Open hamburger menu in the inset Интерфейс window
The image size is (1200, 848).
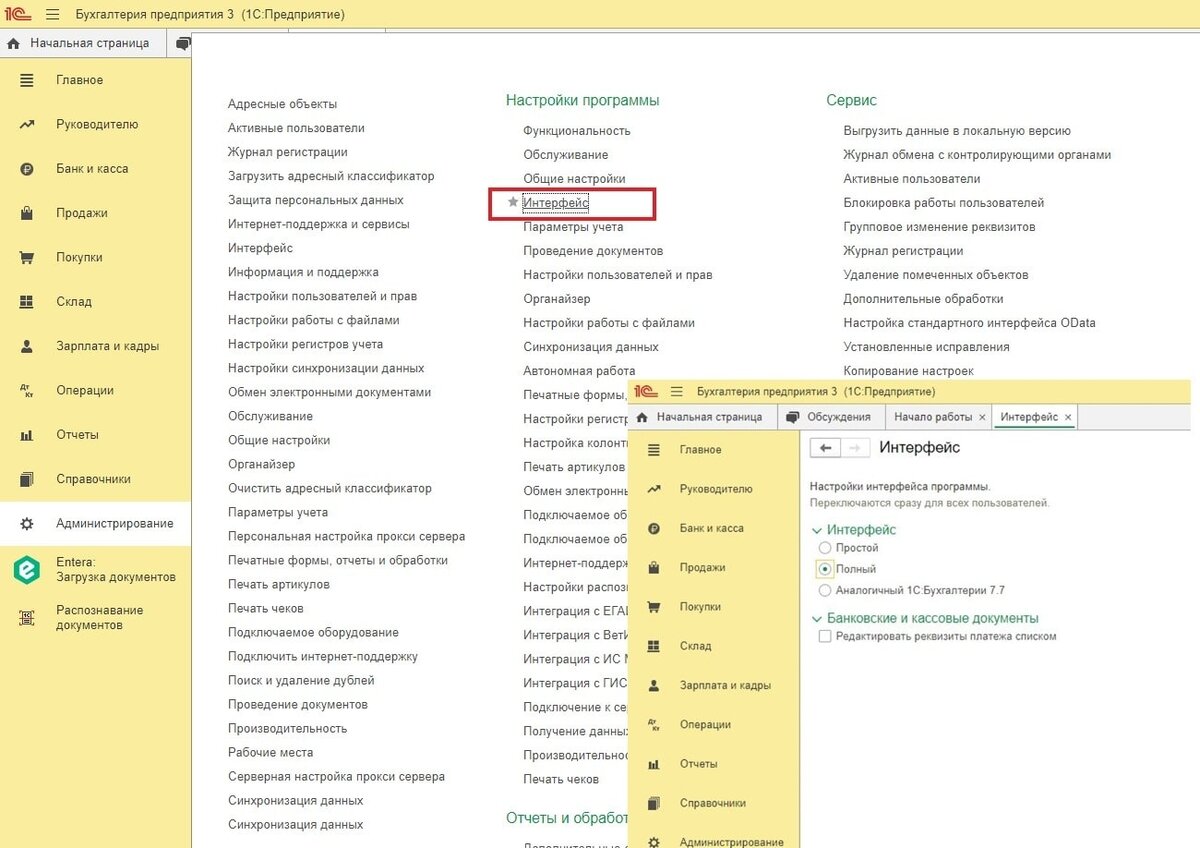click(x=676, y=391)
